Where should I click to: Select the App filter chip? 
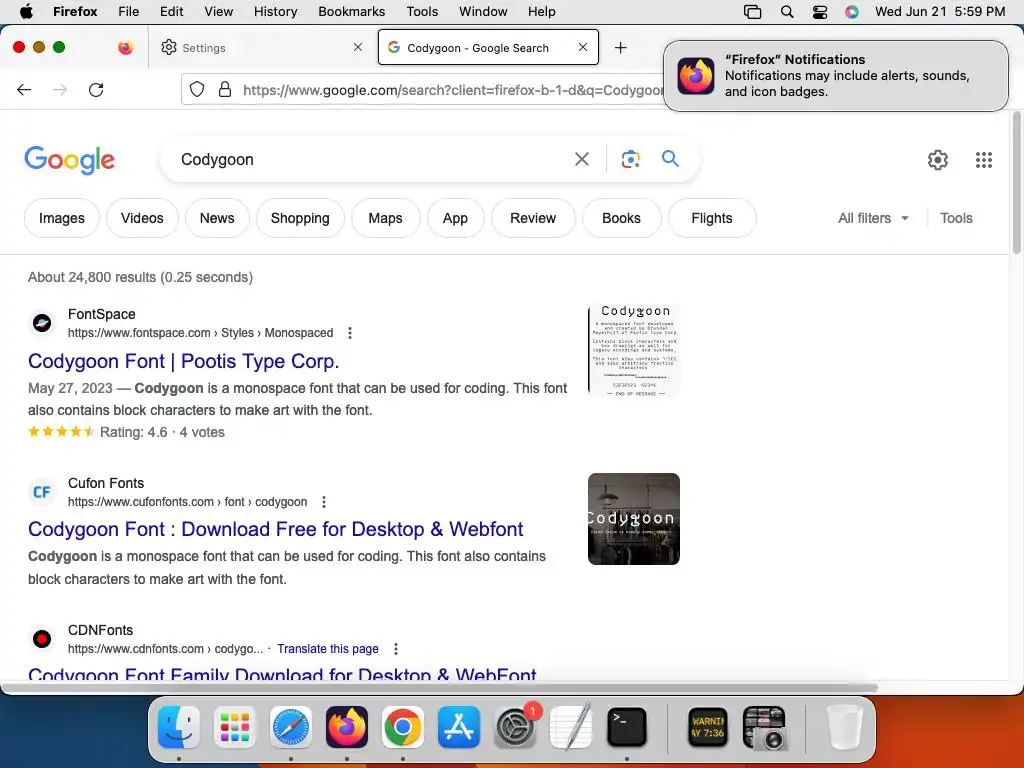coord(455,218)
